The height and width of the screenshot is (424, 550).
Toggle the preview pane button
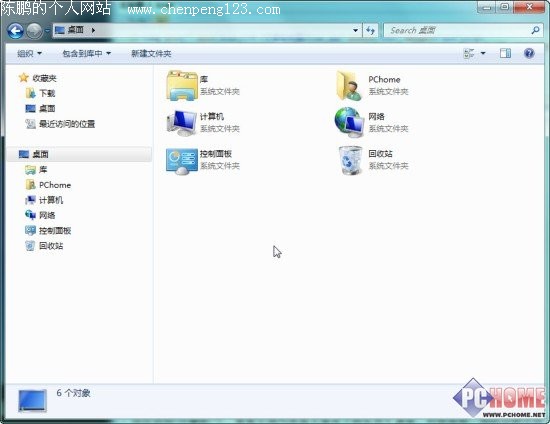(x=505, y=53)
